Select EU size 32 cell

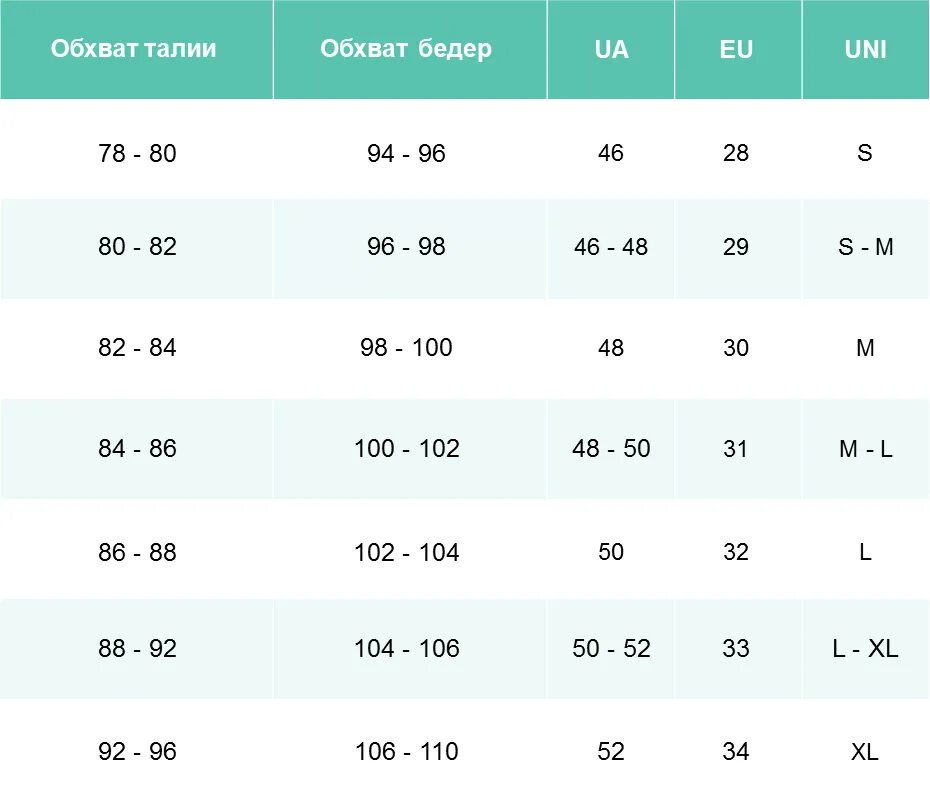[735, 552]
